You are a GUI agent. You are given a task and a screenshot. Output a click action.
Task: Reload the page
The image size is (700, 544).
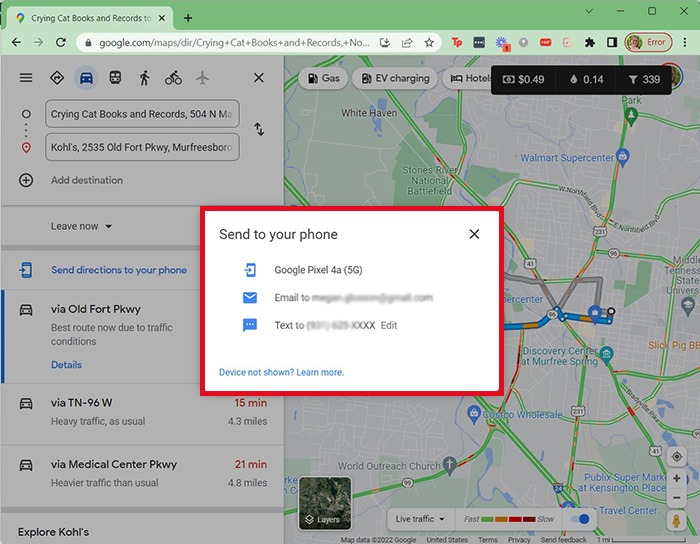coord(61,42)
